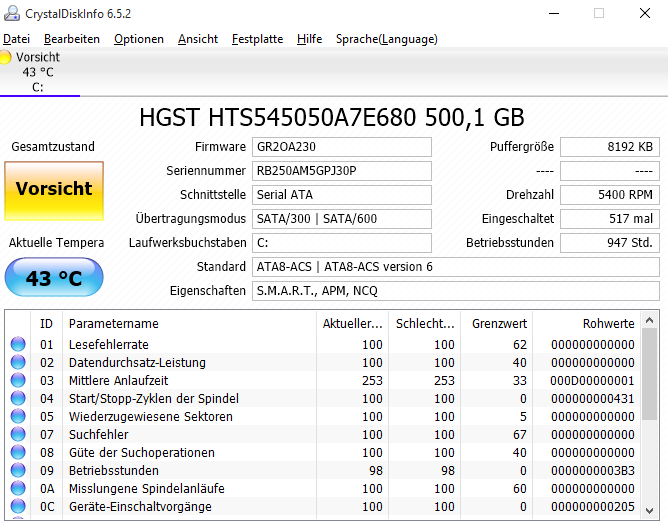The width and height of the screenshot is (668, 524).
Task: Open the Optionen menu
Action: 138,39
